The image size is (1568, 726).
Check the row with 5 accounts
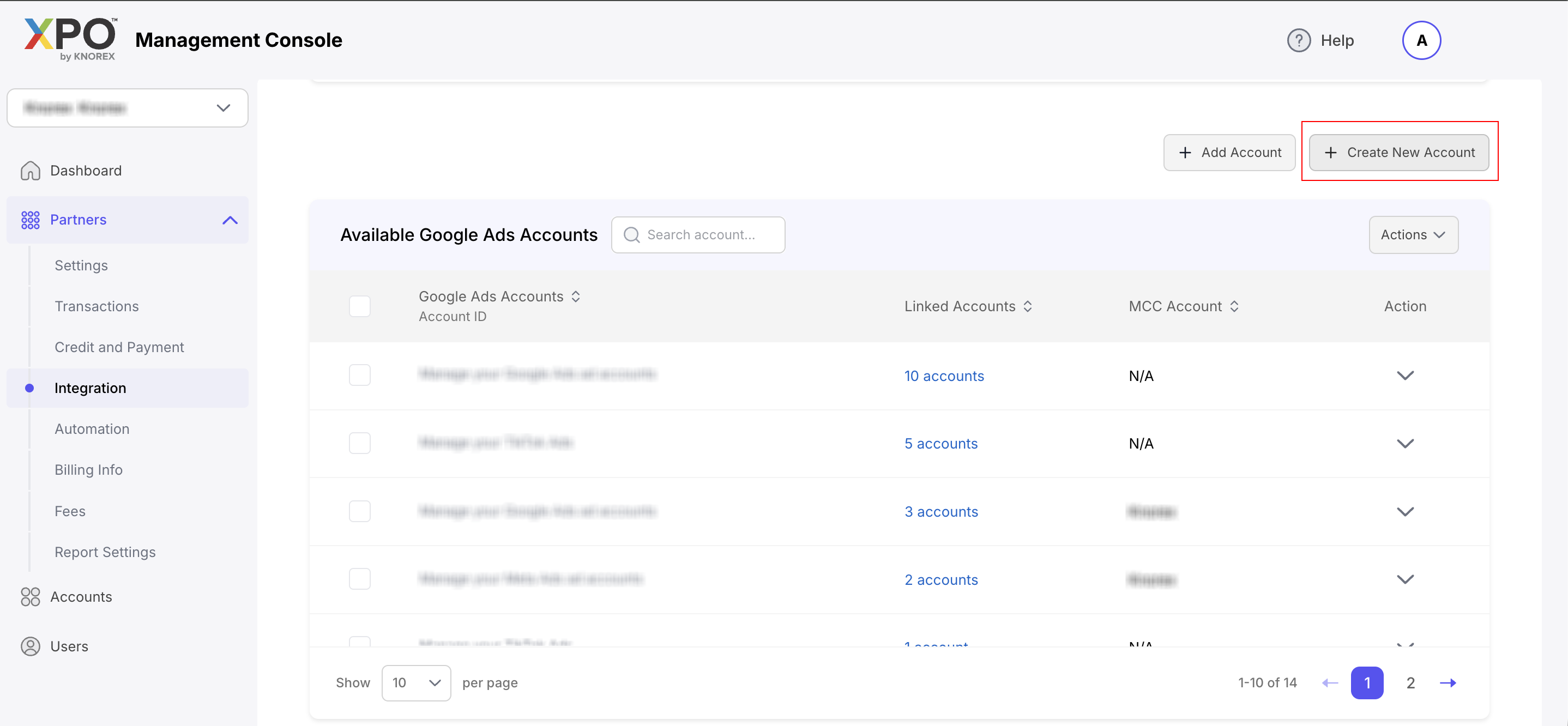360,443
